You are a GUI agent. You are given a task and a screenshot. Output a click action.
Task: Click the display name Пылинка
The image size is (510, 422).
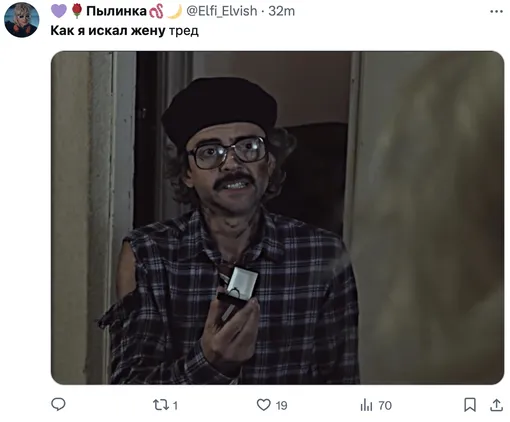pos(116,11)
